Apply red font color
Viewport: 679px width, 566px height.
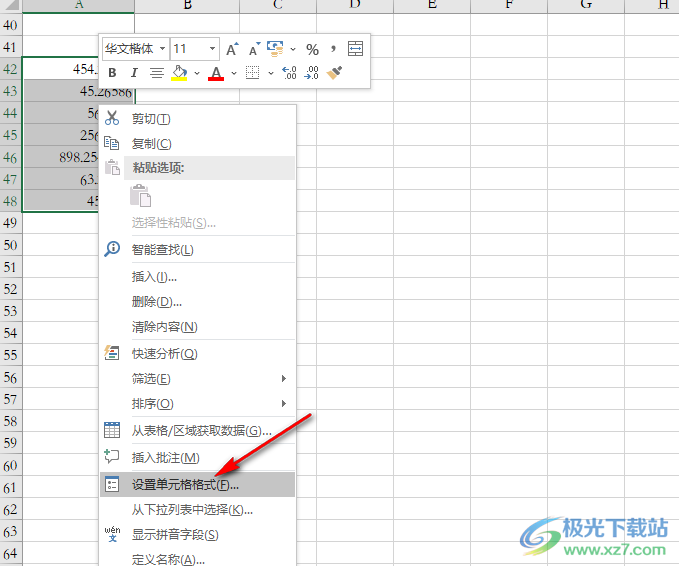click(216, 73)
